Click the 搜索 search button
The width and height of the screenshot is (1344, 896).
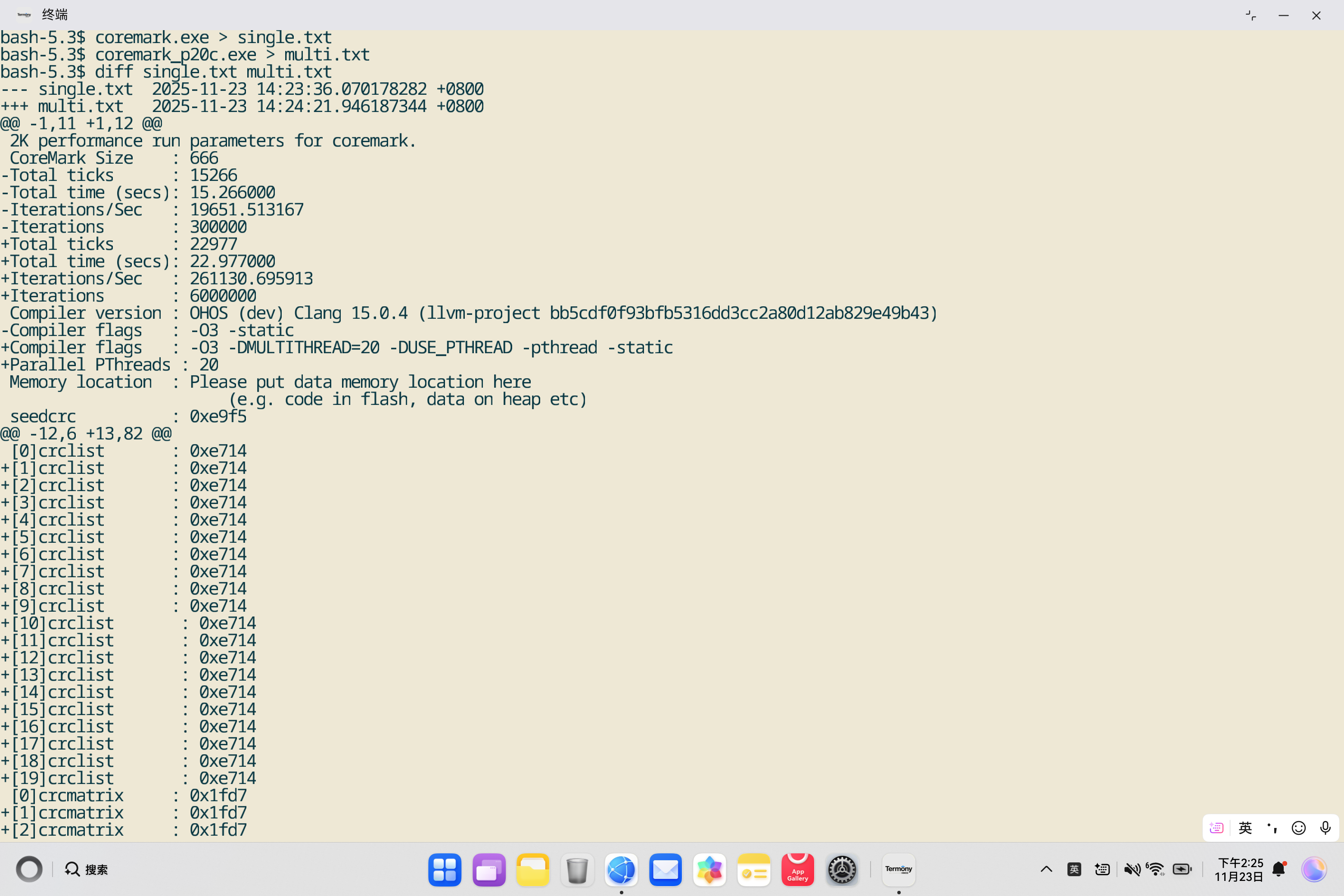[87, 870]
